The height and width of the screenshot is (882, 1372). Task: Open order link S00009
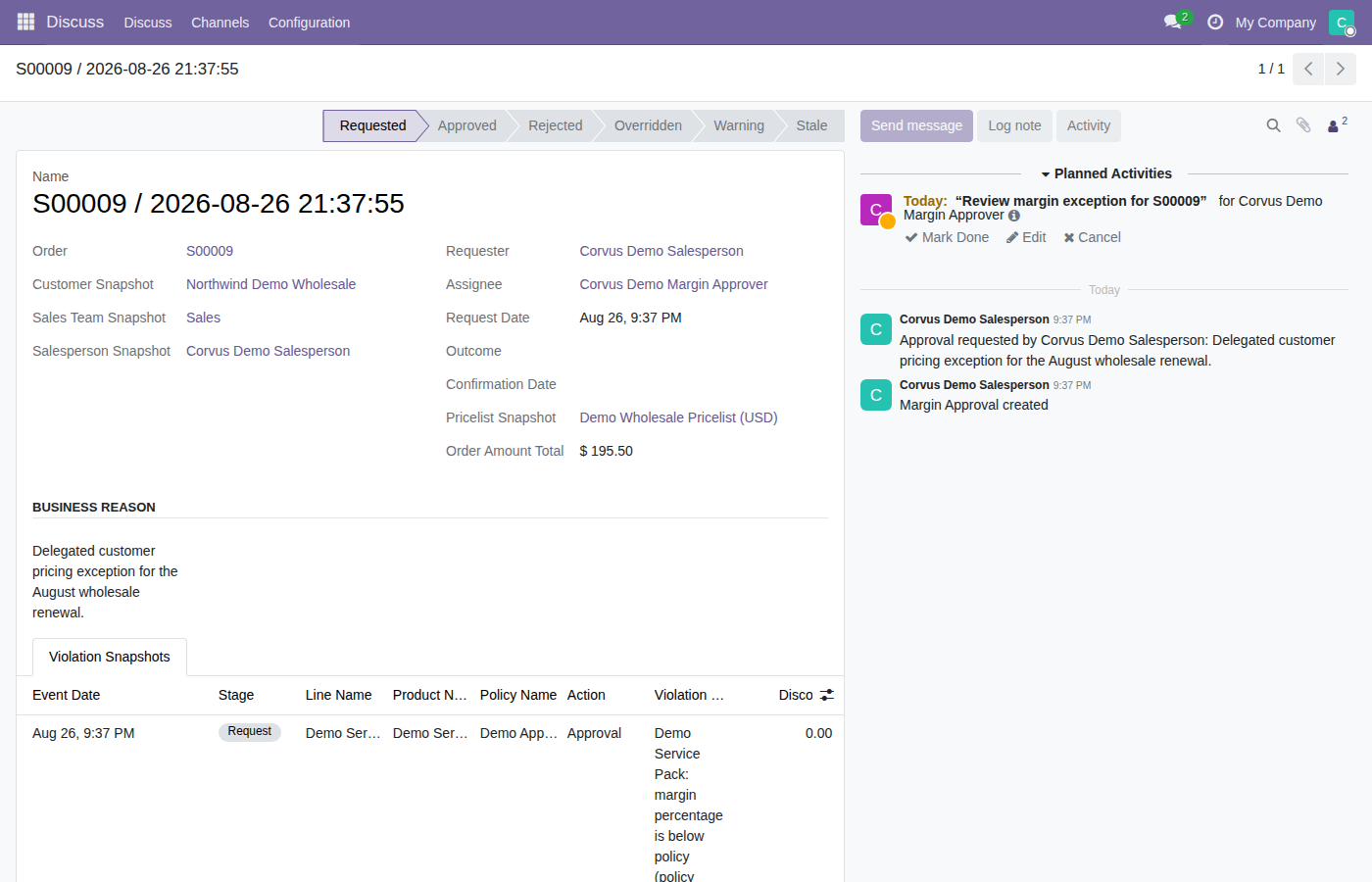(x=210, y=251)
